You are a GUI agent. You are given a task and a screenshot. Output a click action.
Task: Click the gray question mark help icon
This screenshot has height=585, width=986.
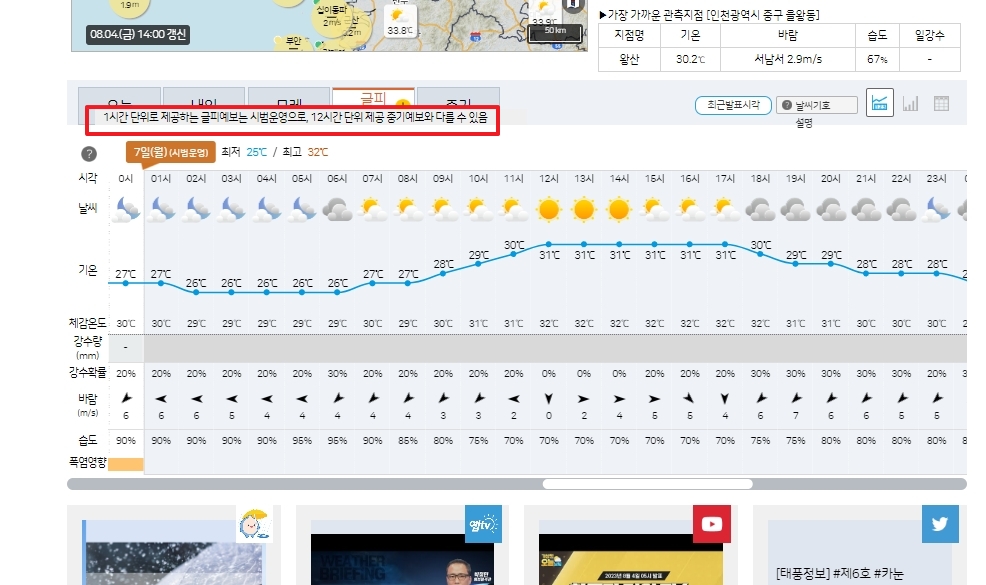point(88,153)
